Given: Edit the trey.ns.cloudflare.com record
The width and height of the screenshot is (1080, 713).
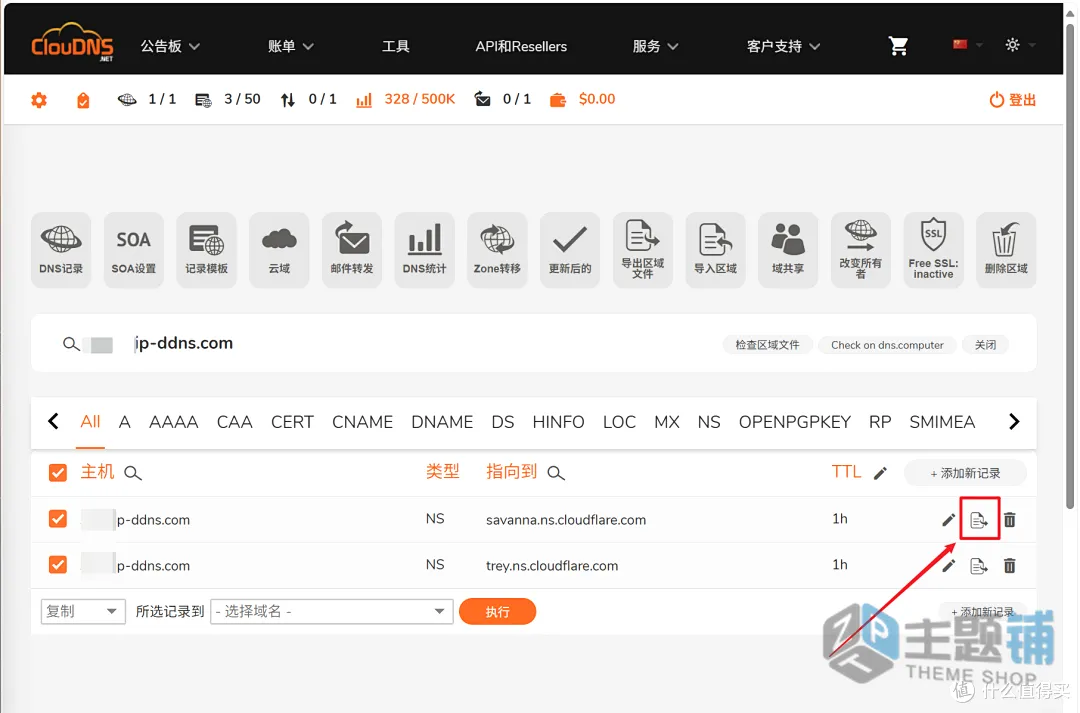Looking at the screenshot, I should click(948, 566).
